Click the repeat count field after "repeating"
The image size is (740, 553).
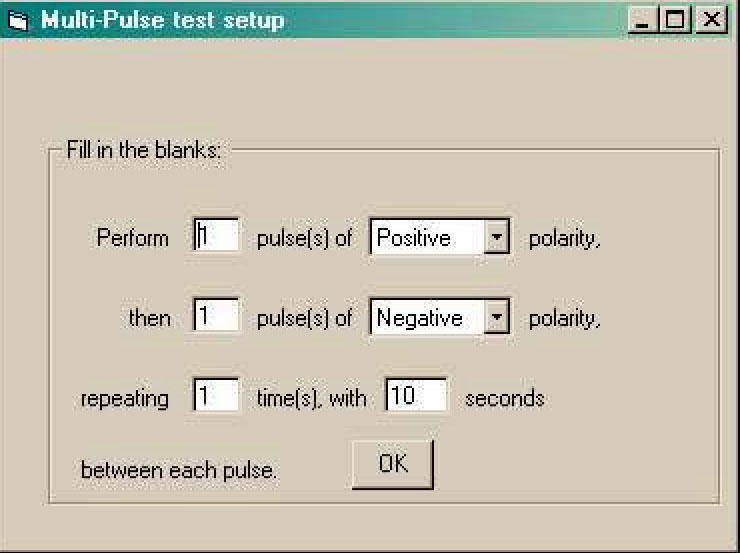(x=217, y=397)
